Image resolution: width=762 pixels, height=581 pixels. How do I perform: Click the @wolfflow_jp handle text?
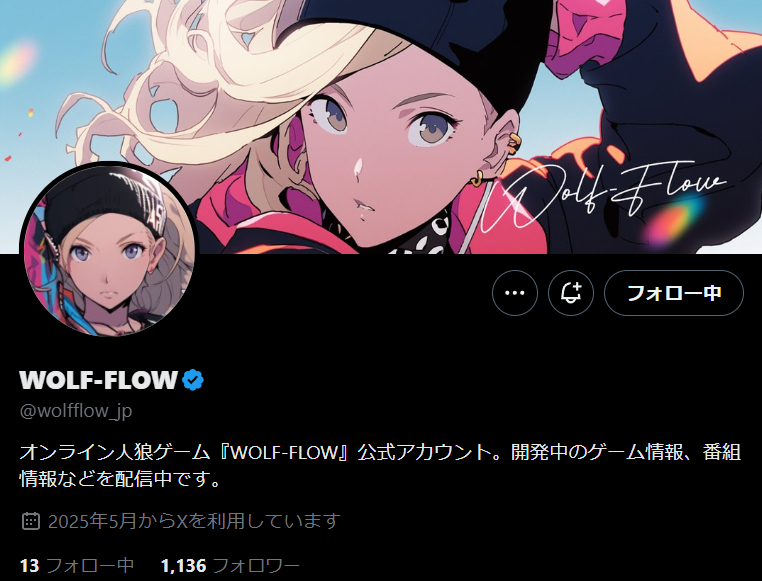point(76,411)
